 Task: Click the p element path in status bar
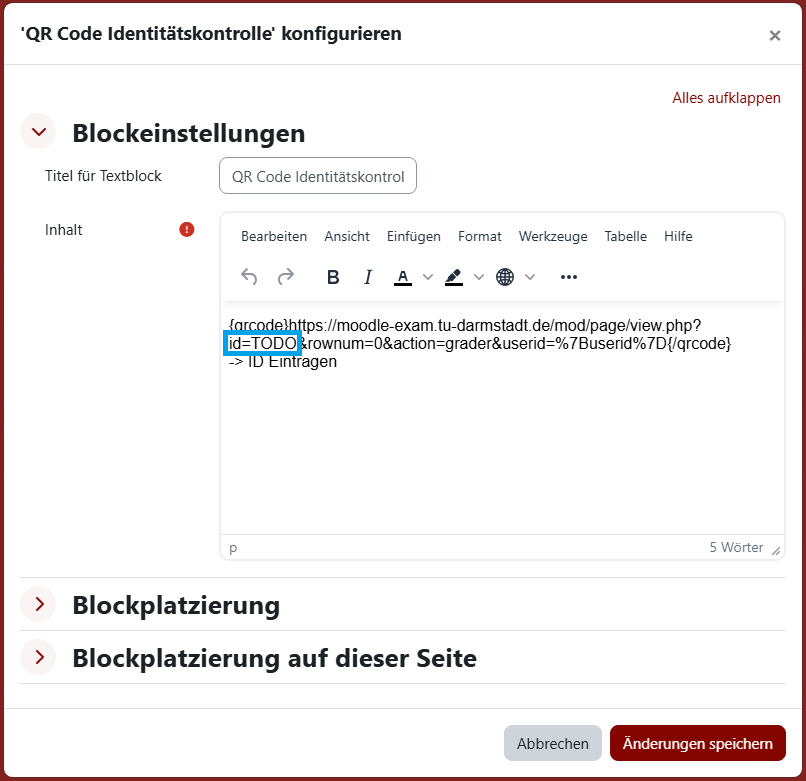[233, 548]
